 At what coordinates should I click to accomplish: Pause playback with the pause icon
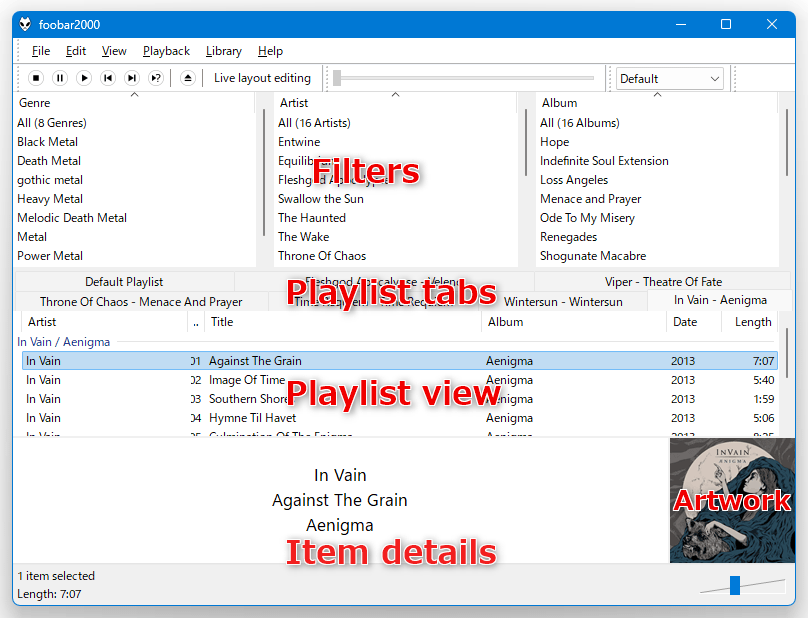point(60,78)
